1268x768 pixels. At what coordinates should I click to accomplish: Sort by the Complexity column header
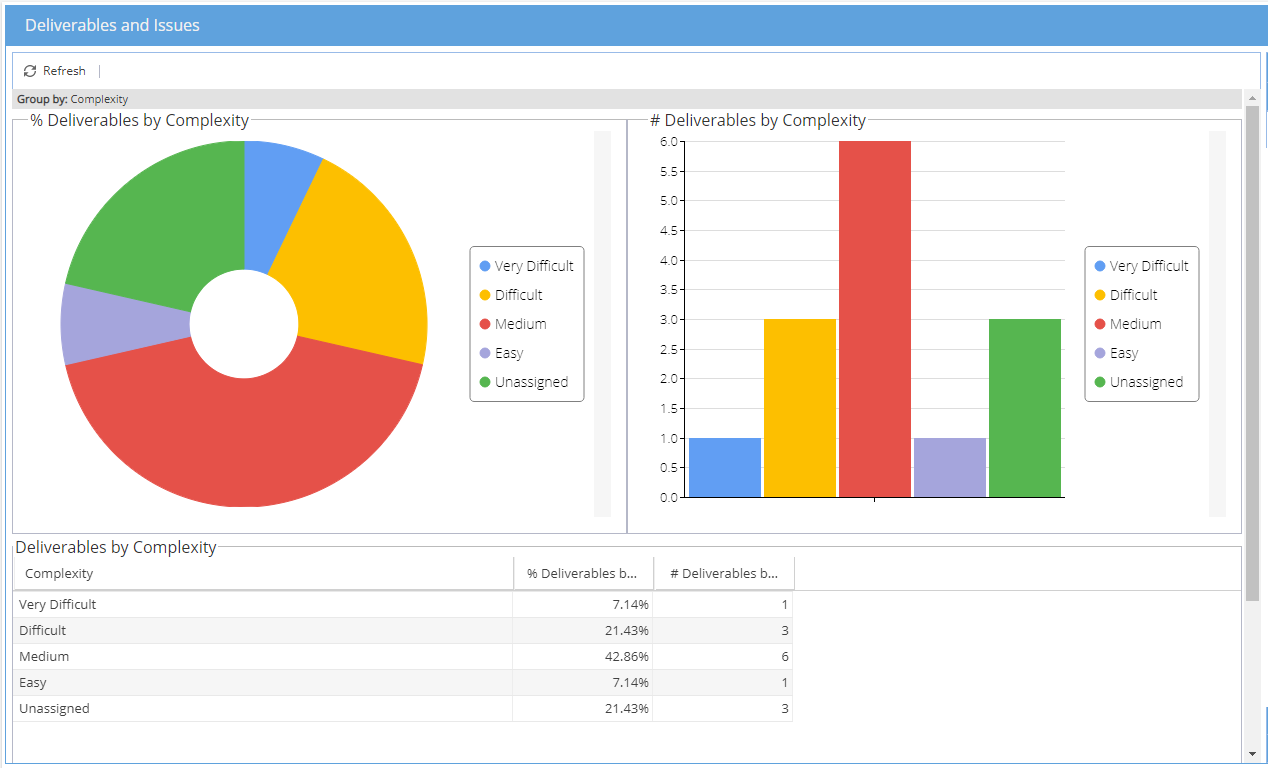(x=263, y=574)
